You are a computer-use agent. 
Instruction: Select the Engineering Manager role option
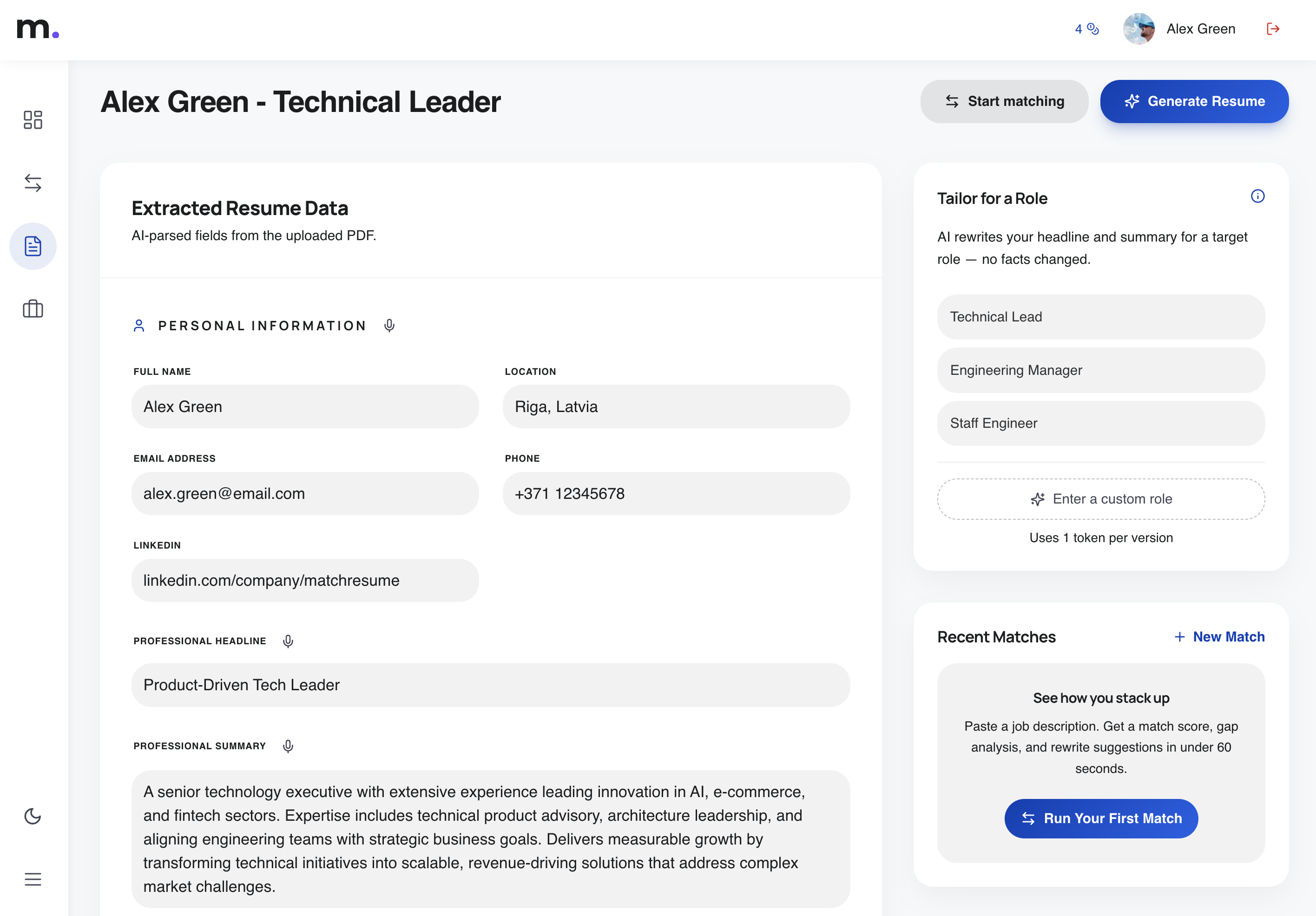click(1101, 370)
